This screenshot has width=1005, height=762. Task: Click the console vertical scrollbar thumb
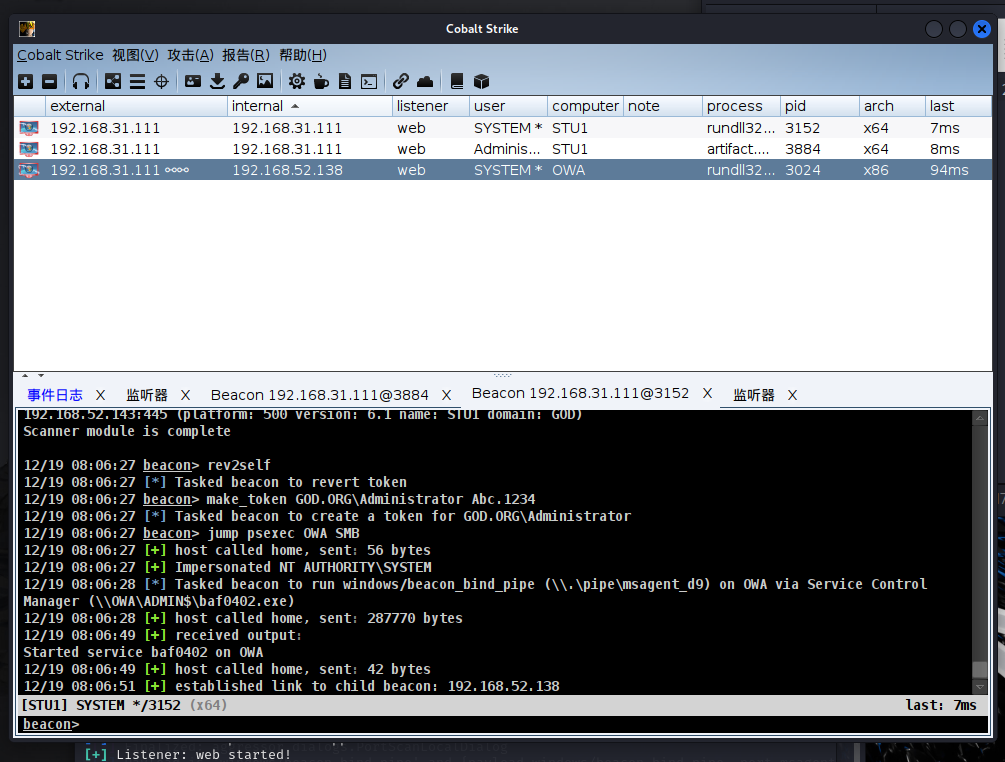[x=979, y=669]
